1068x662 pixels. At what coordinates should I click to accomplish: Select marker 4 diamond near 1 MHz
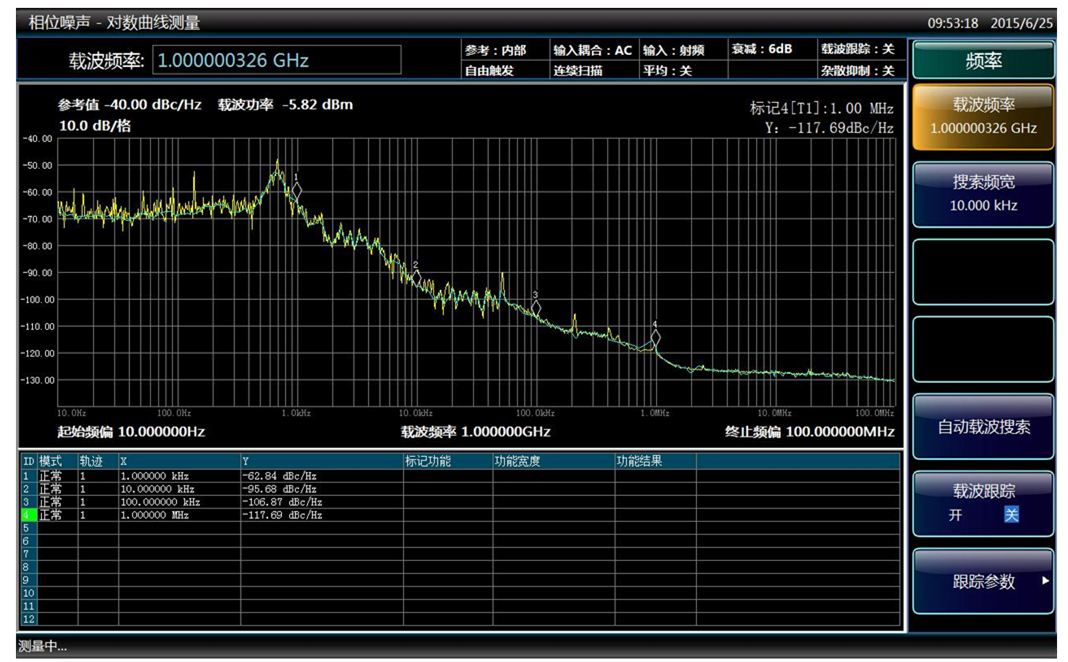coord(655,337)
